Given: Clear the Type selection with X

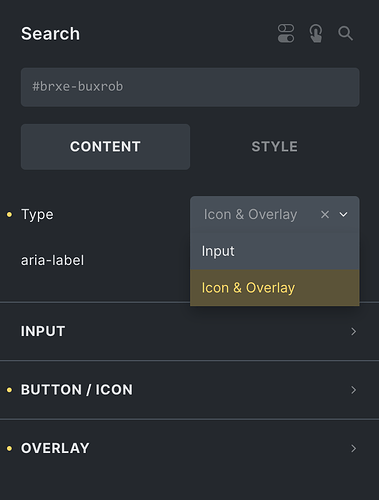Looking at the screenshot, I should tap(325, 214).
